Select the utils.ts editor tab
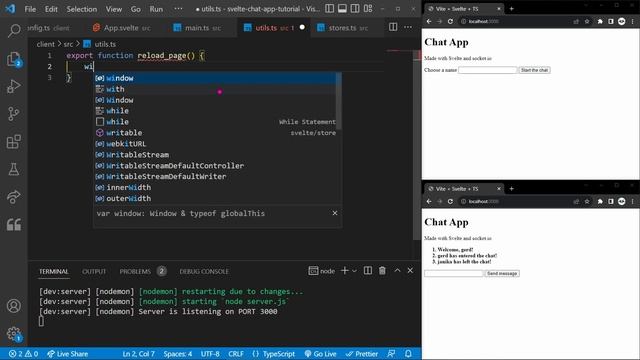Image resolution: width=640 pixels, height=360 pixels. click(x=273, y=28)
